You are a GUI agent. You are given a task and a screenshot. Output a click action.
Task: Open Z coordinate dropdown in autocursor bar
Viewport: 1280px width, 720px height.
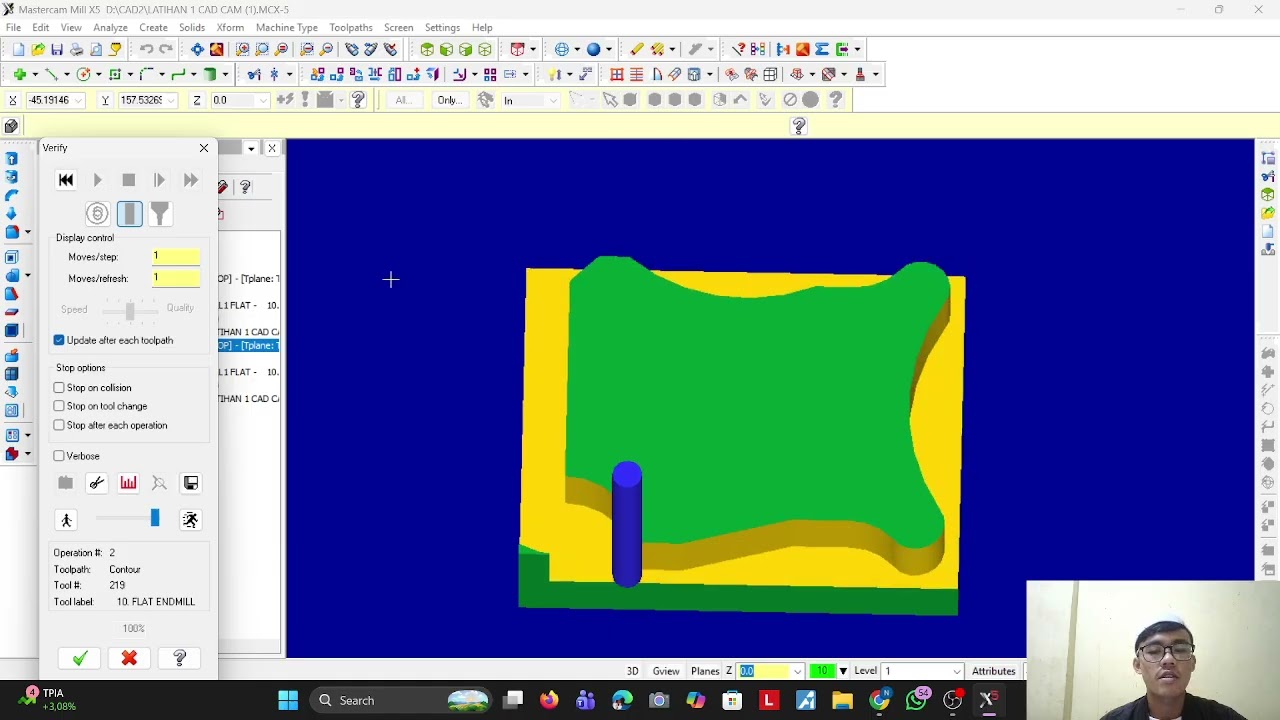tap(264, 100)
